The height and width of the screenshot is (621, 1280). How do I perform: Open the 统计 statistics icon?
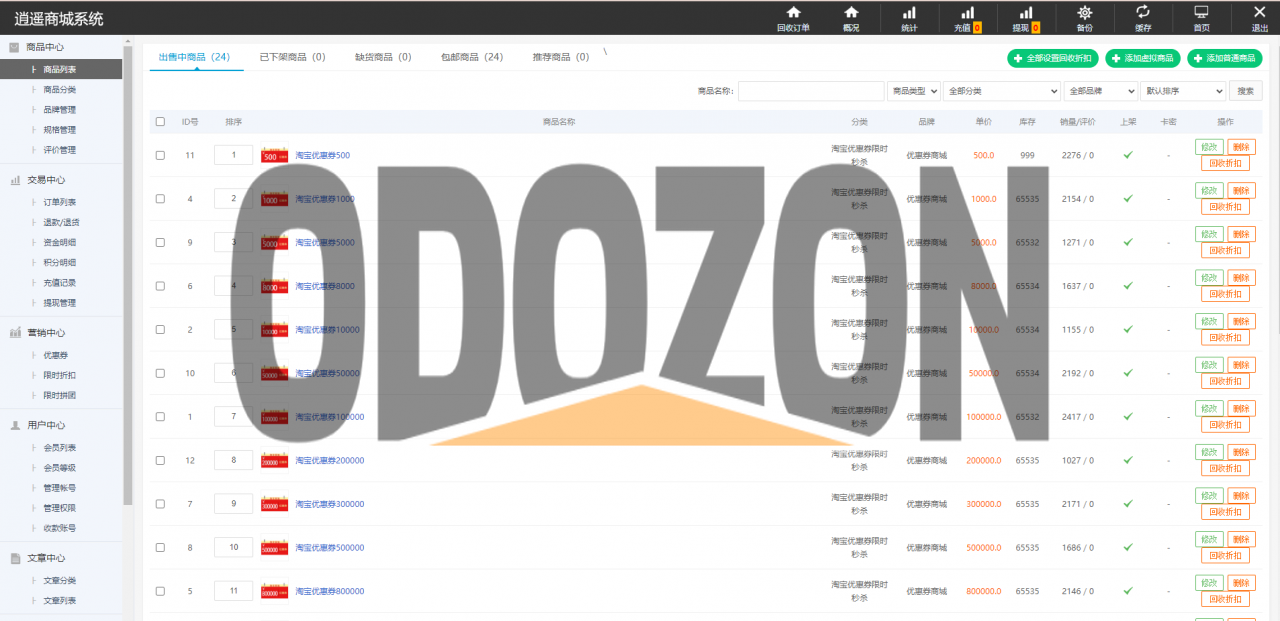[909, 18]
